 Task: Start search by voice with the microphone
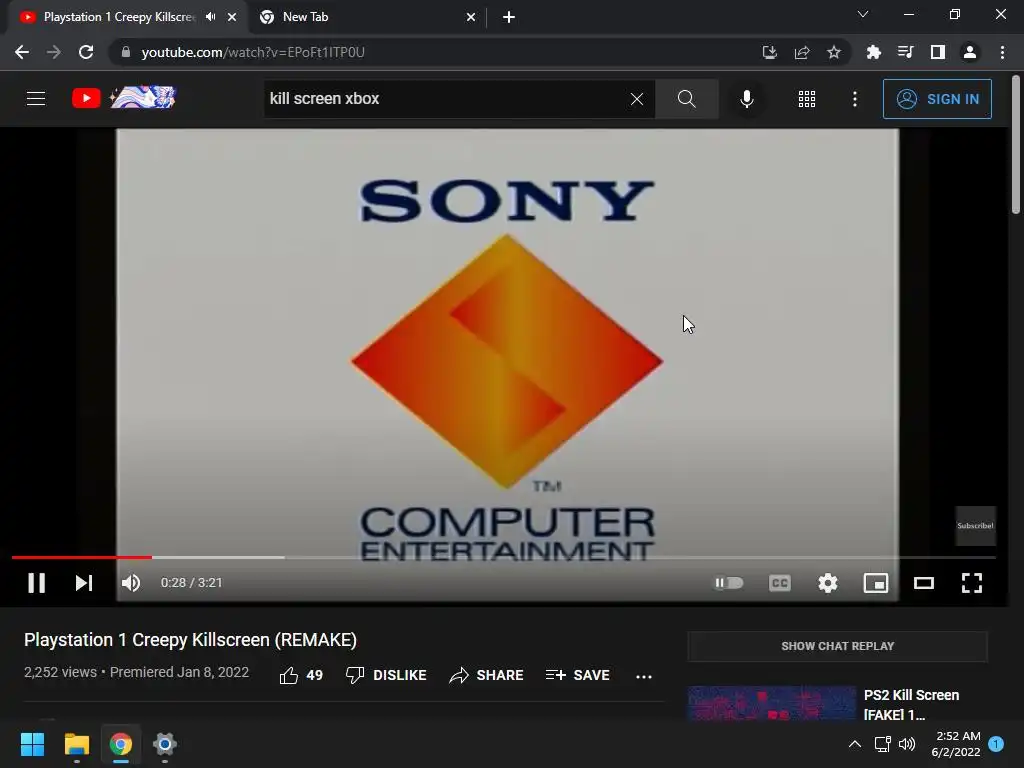[746, 99]
